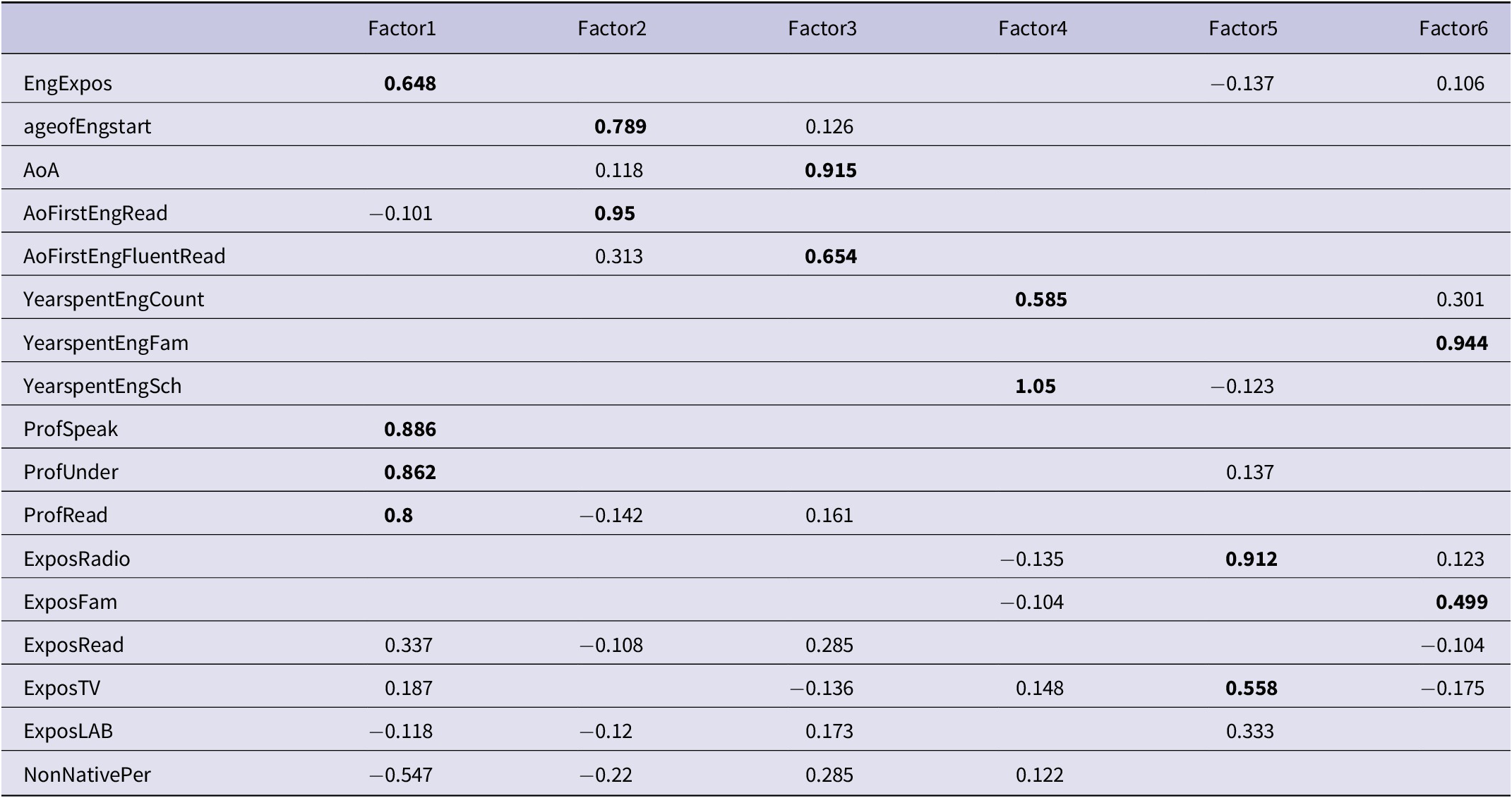Screen dimensions: 1512x798
Task: Click the 0.499 value in ExposFam row
Action: [1462, 602]
